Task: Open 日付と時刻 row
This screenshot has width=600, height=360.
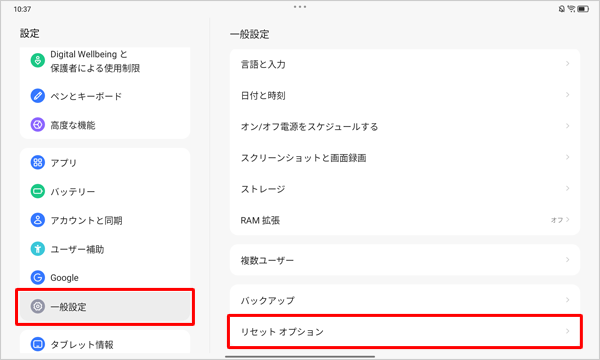Action: click(x=404, y=95)
